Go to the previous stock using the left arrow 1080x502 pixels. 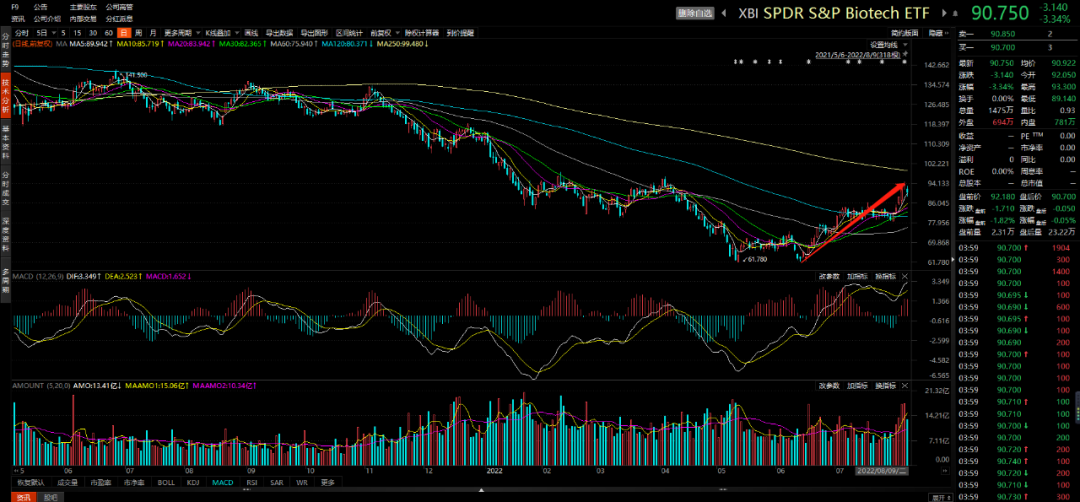[x=724, y=13]
